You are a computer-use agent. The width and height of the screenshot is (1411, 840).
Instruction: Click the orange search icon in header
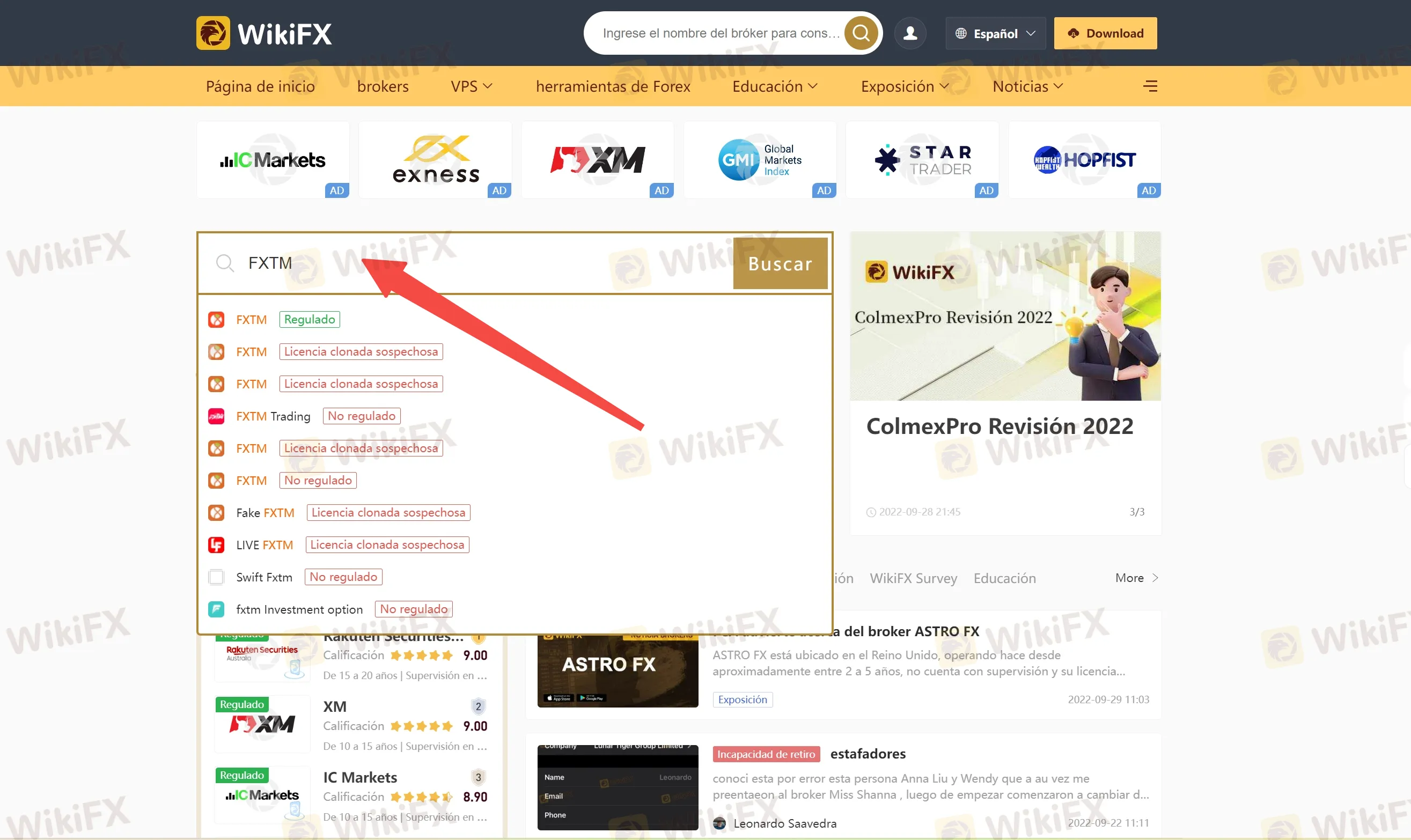(x=861, y=33)
